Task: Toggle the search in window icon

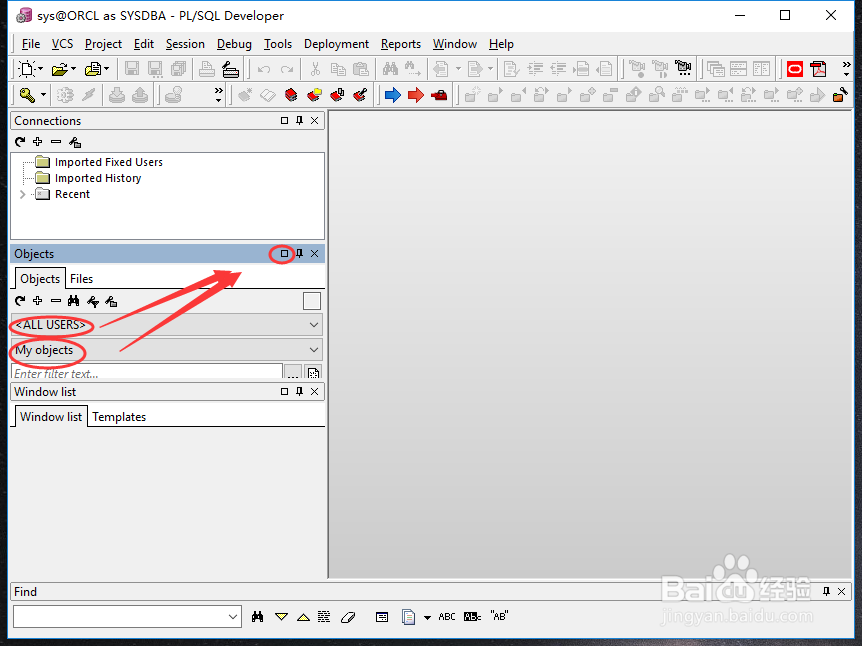Action: [382, 617]
